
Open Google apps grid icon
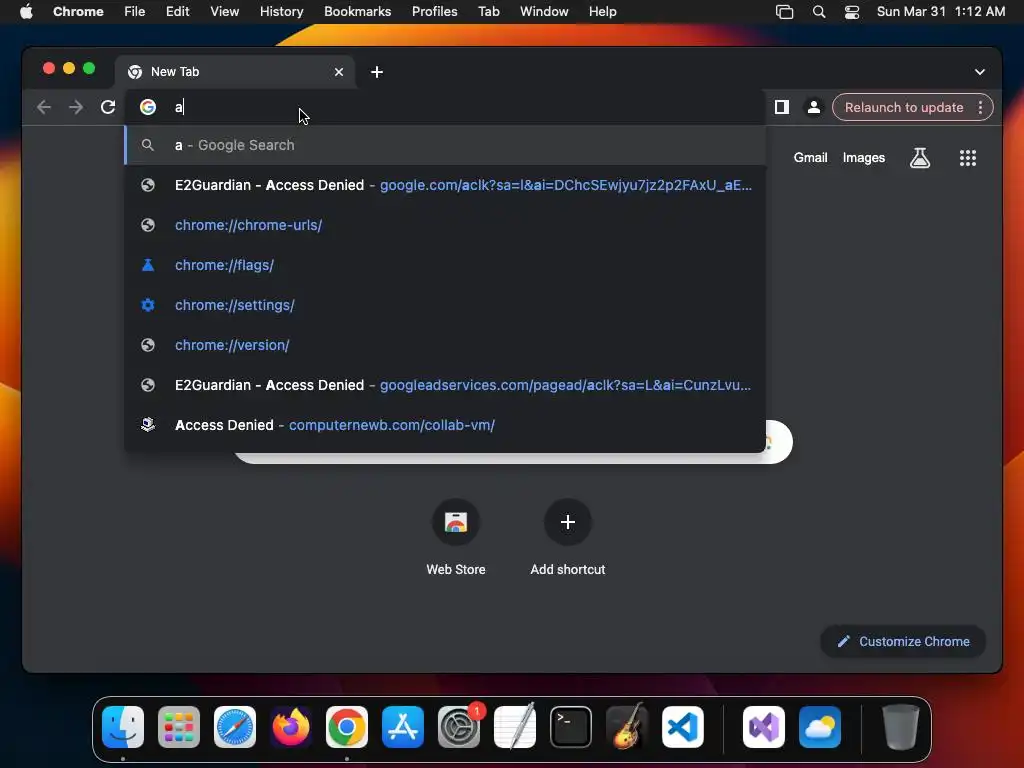(x=968, y=158)
